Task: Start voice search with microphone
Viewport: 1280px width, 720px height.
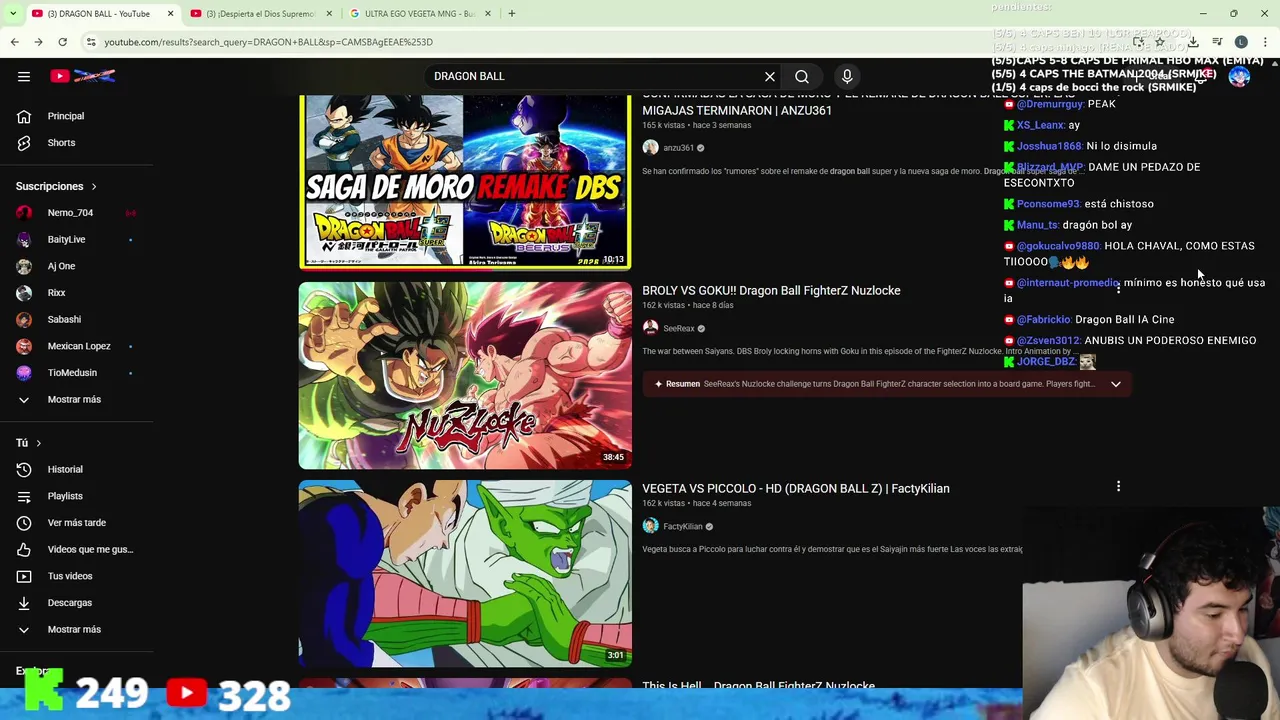Action: (x=847, y=76)
